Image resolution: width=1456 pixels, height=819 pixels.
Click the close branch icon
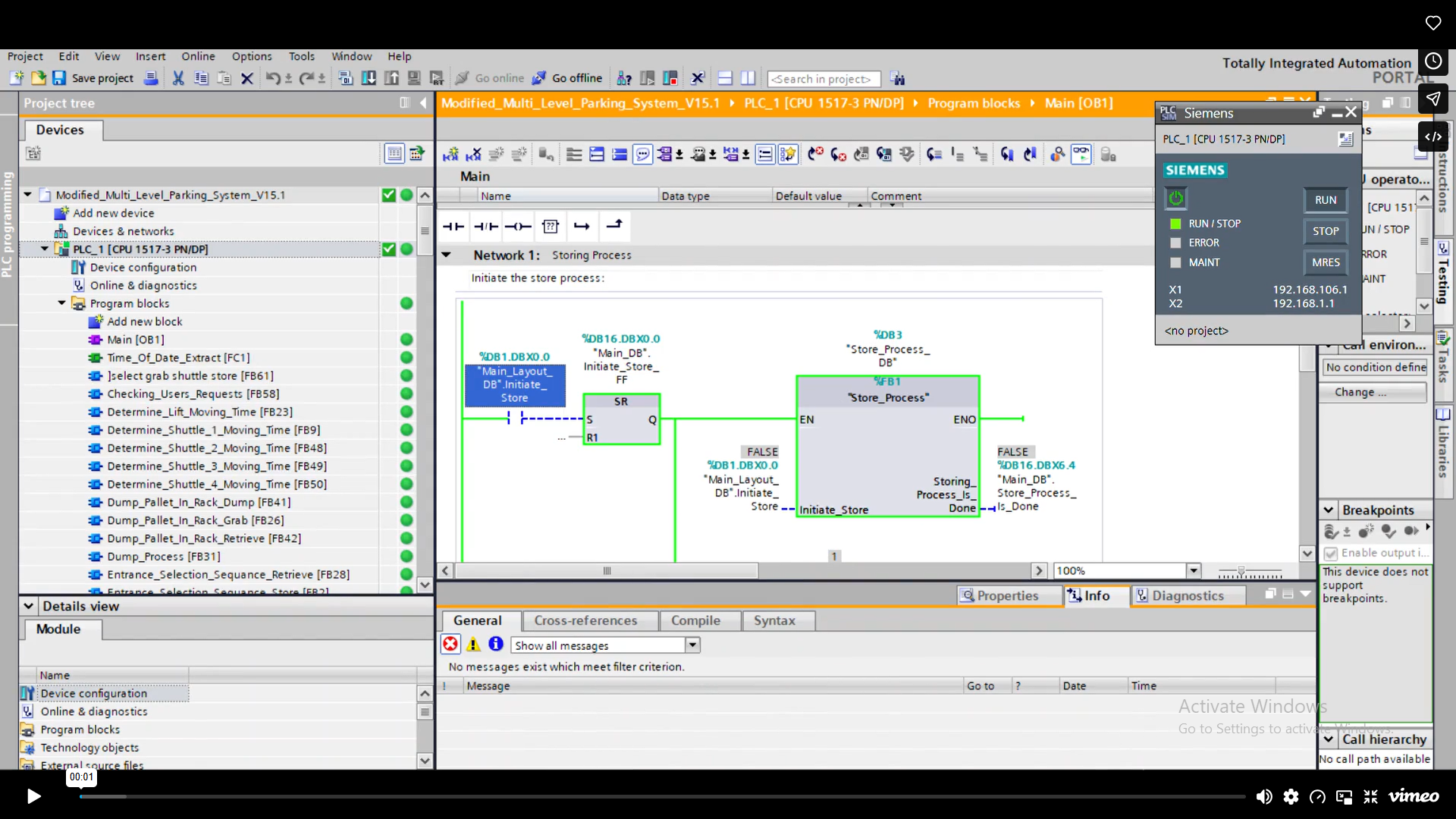[614, 225]
